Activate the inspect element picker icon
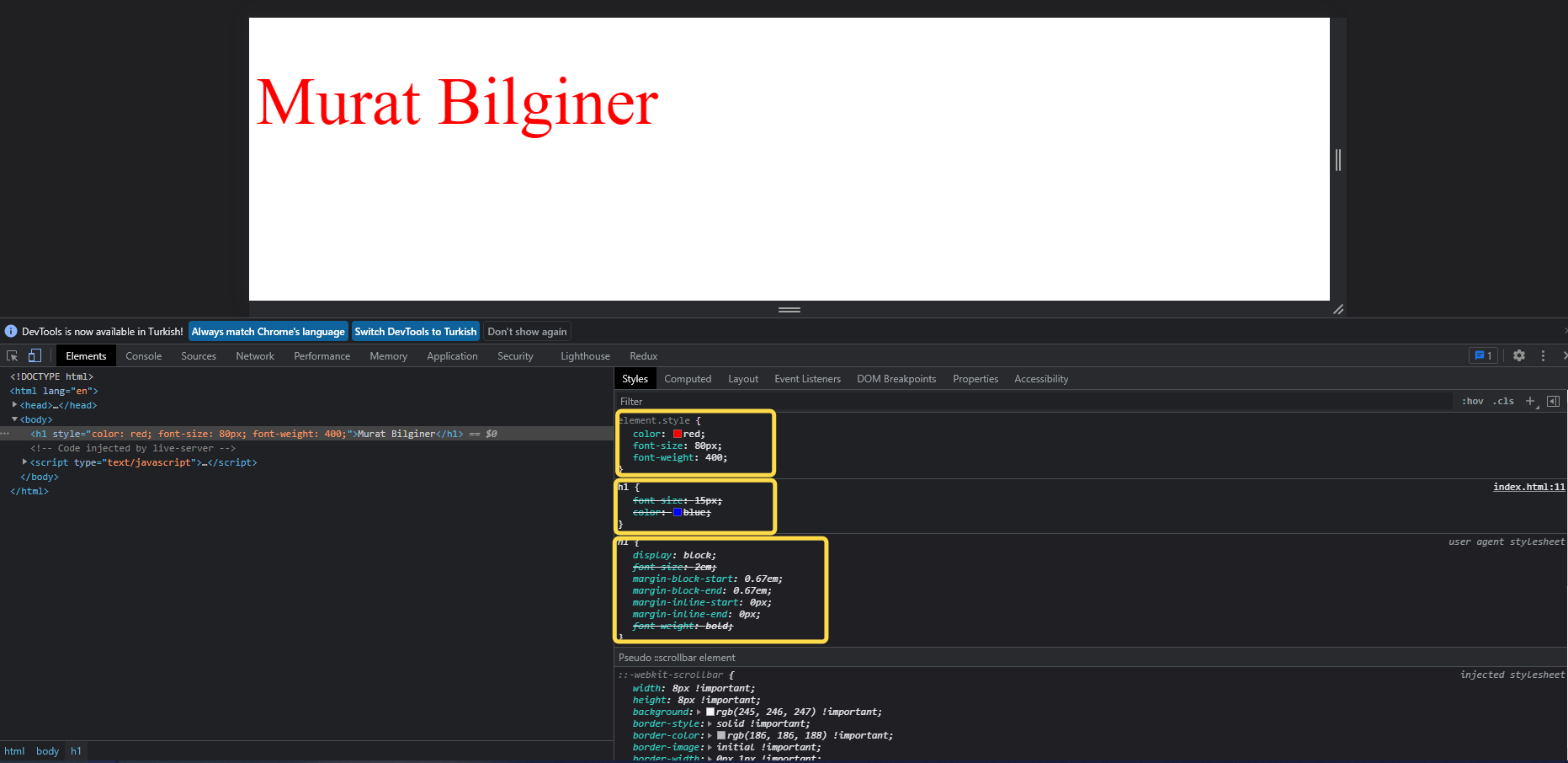 click(12, 355)
